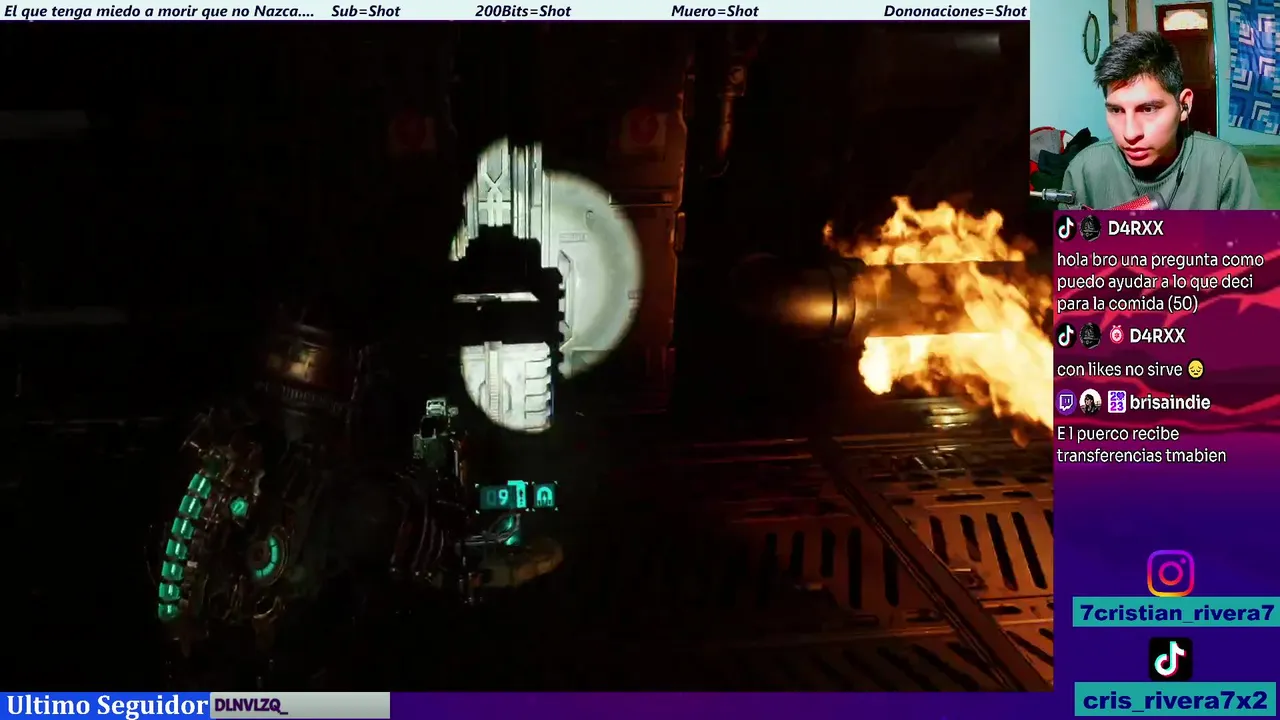Select the in-game ammo counter hologram
Image resolution: width=1280 pixels, height=720 pixels.
(x=517, y=495)
